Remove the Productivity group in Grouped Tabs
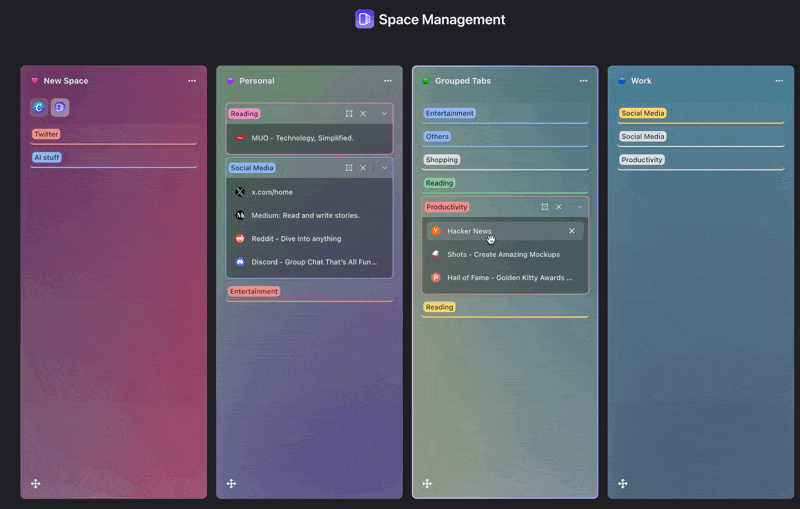 pos(559,207)
